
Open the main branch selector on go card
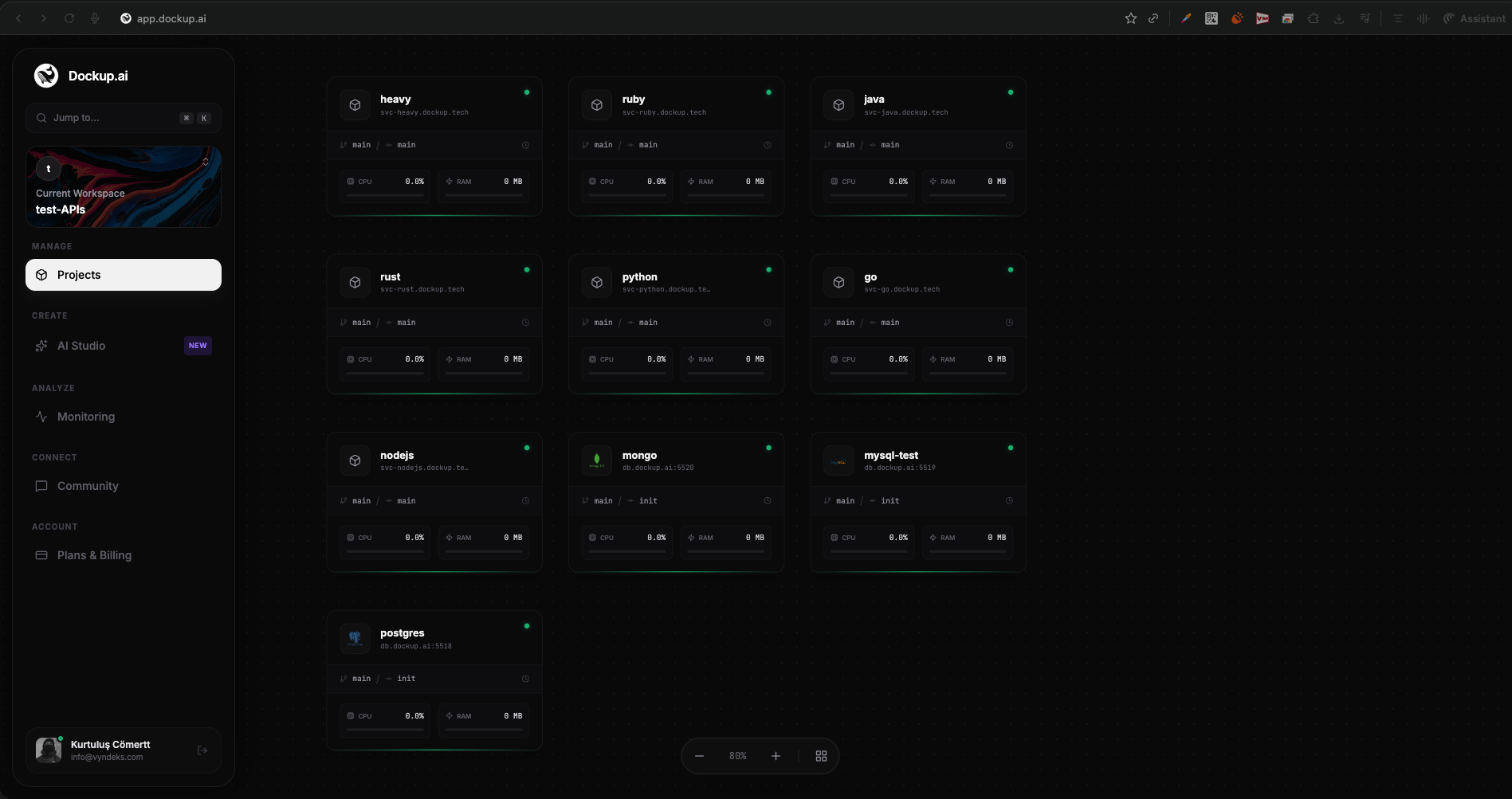point(845,323)
